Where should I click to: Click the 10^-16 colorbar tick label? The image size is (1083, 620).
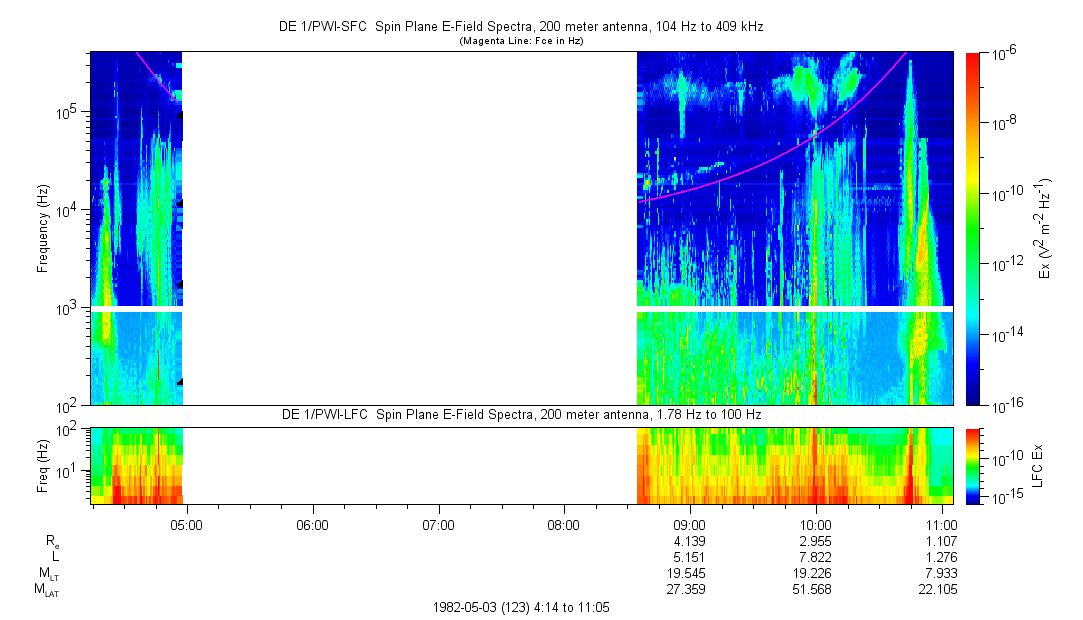tap(1006, 407)
